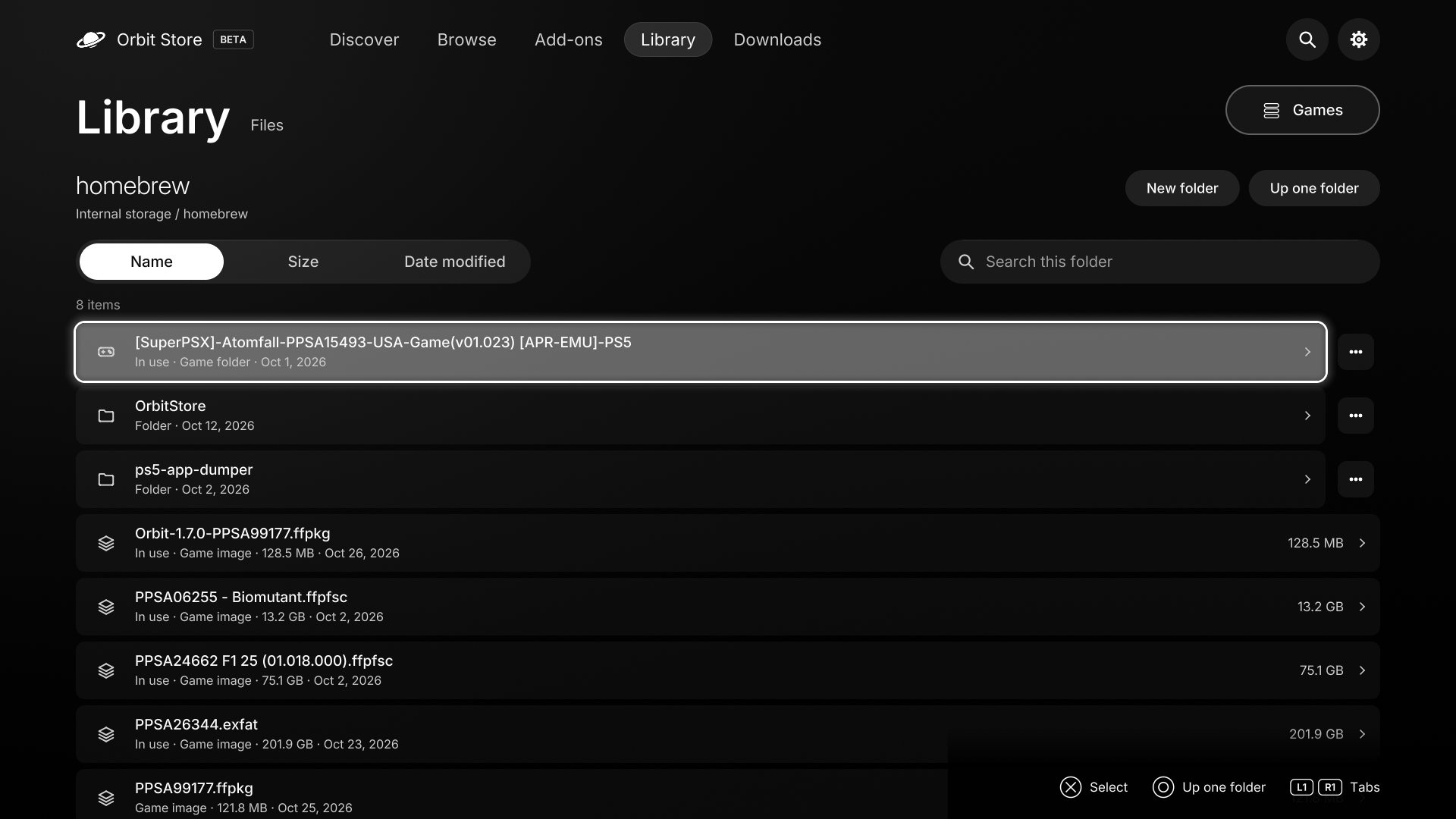Create a New folder
The height and width of the screenshot is (819, 1456).
coord(1182,188)
